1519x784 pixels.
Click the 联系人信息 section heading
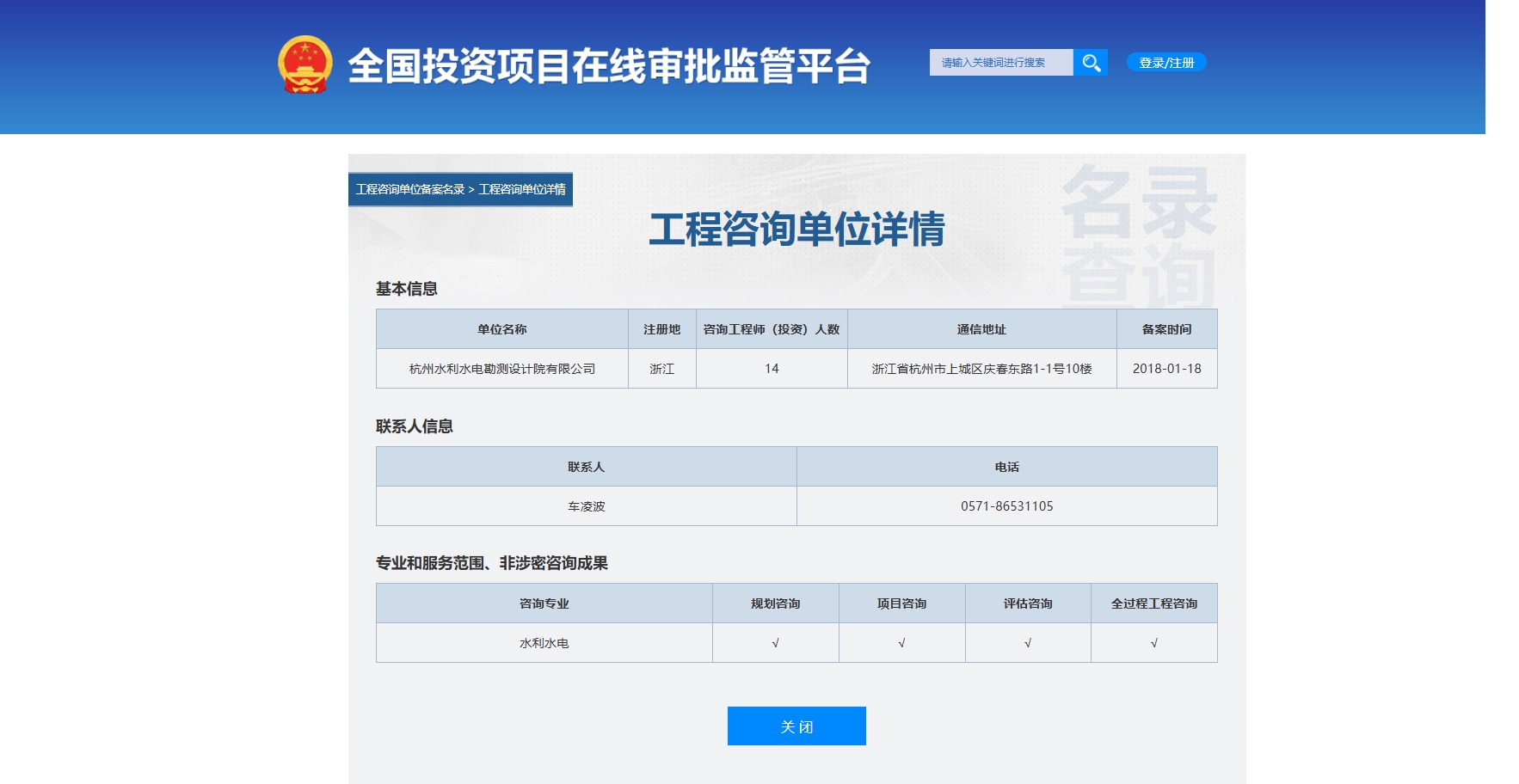415,426
